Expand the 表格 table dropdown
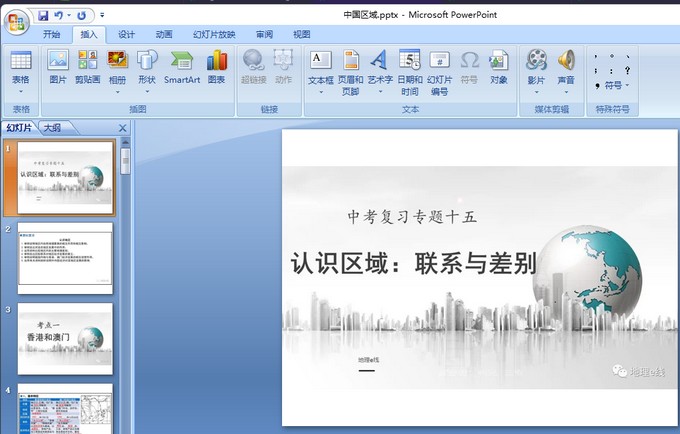680x434 pixels. (20, 91)
